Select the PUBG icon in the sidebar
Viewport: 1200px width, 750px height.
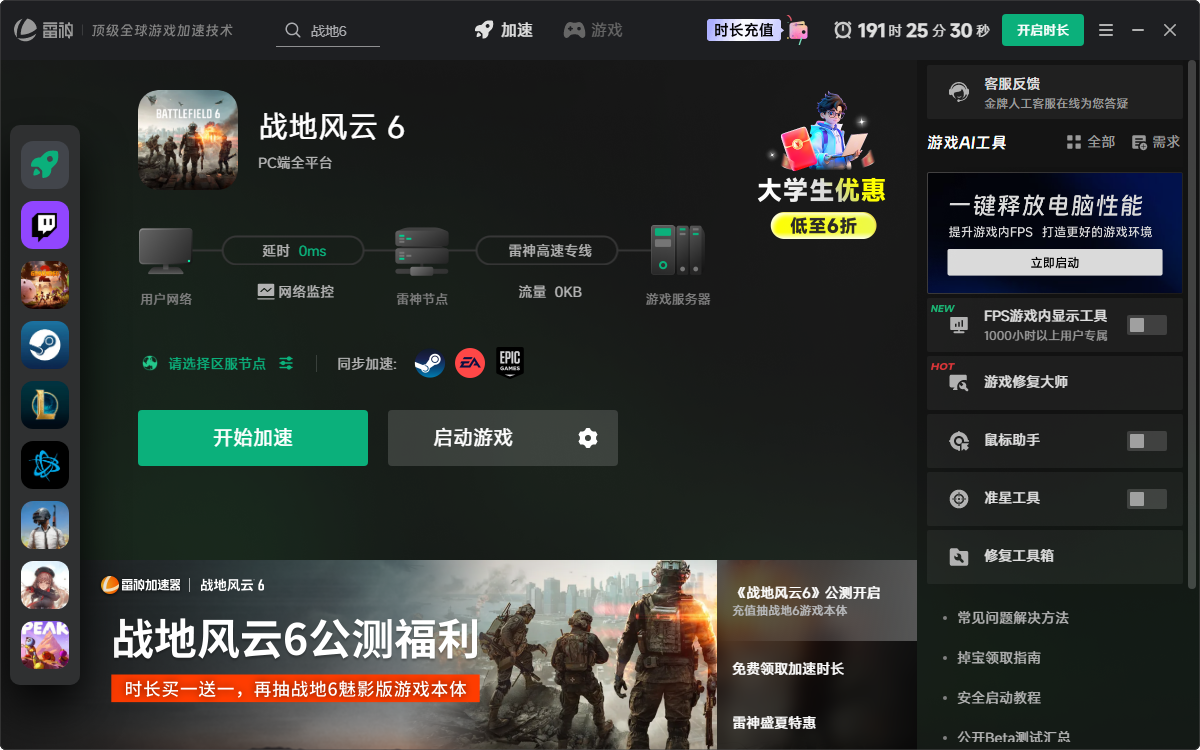44,525
